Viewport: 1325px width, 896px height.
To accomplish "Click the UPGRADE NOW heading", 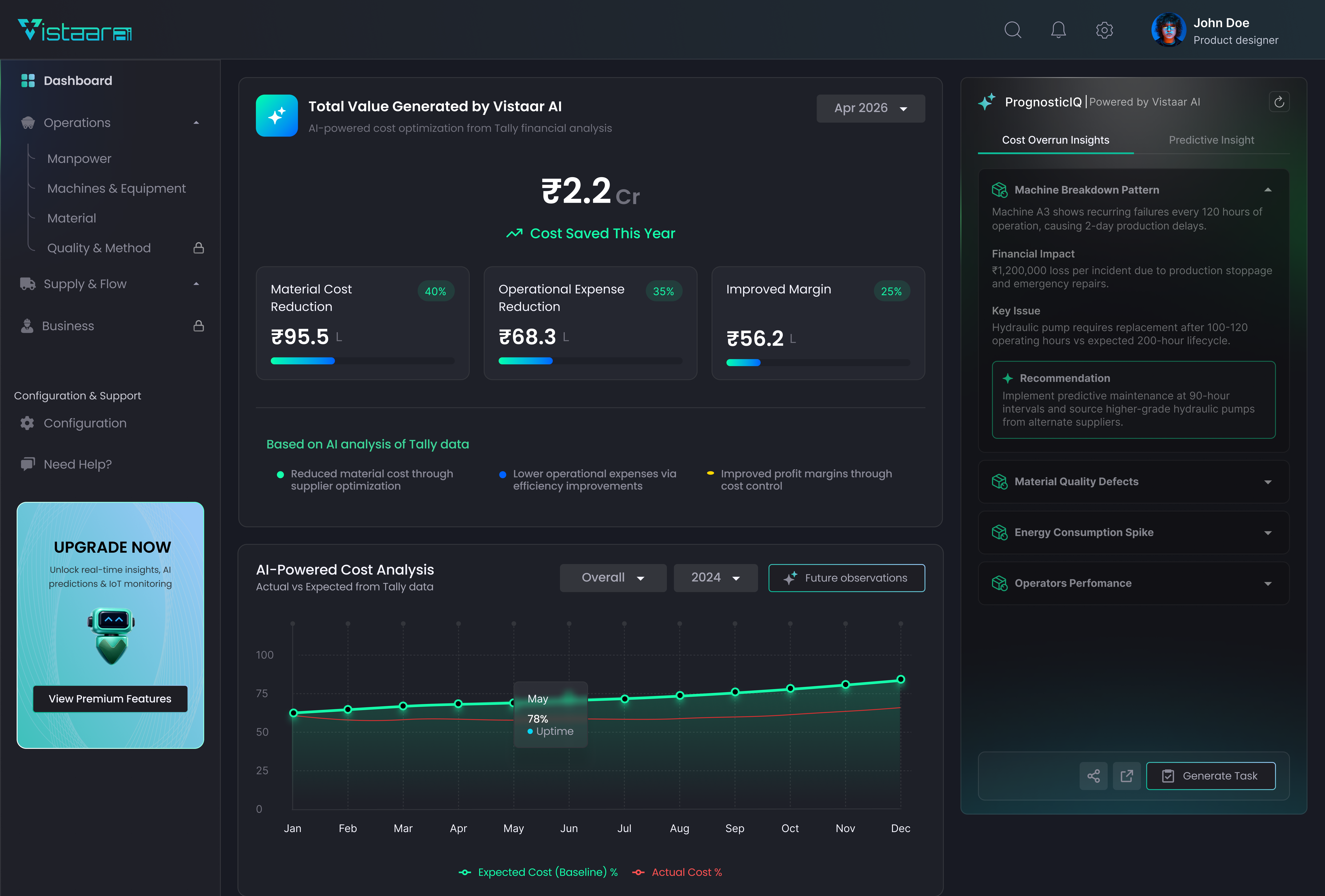I will (x=112, y=547).
